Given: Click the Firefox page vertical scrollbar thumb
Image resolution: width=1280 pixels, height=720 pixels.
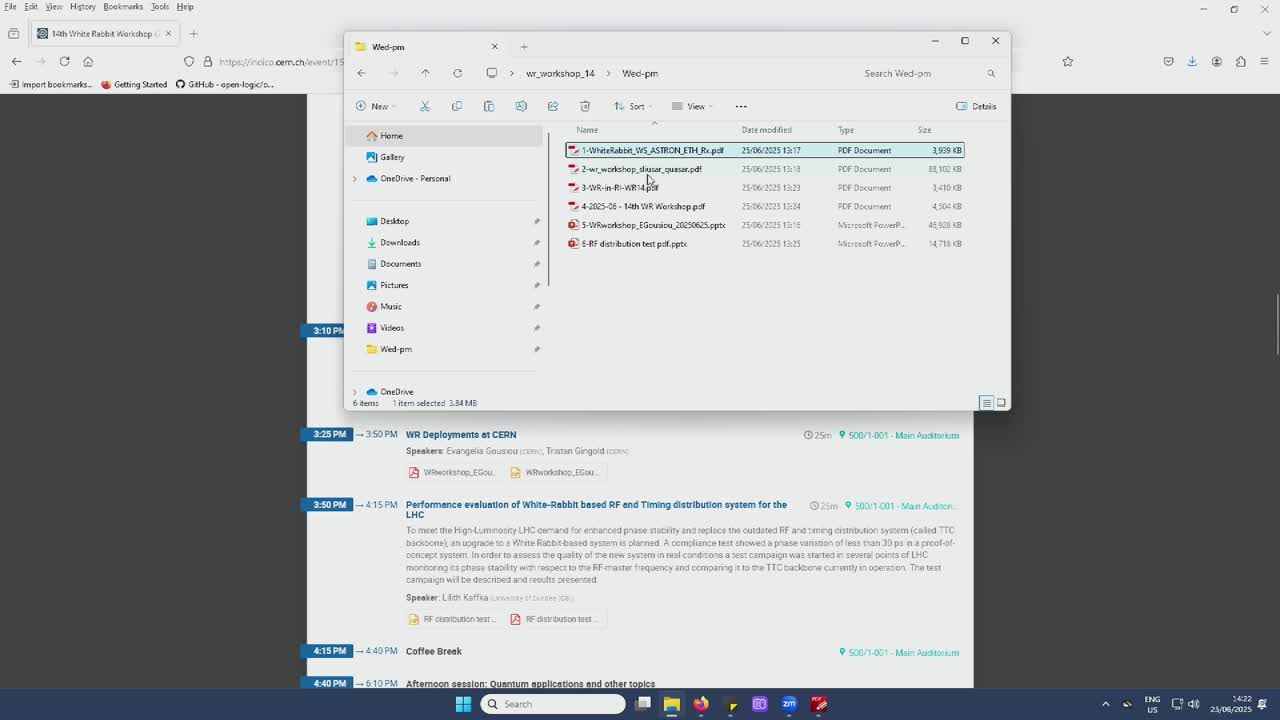Looking at the screenshot, I should 1276,323.
